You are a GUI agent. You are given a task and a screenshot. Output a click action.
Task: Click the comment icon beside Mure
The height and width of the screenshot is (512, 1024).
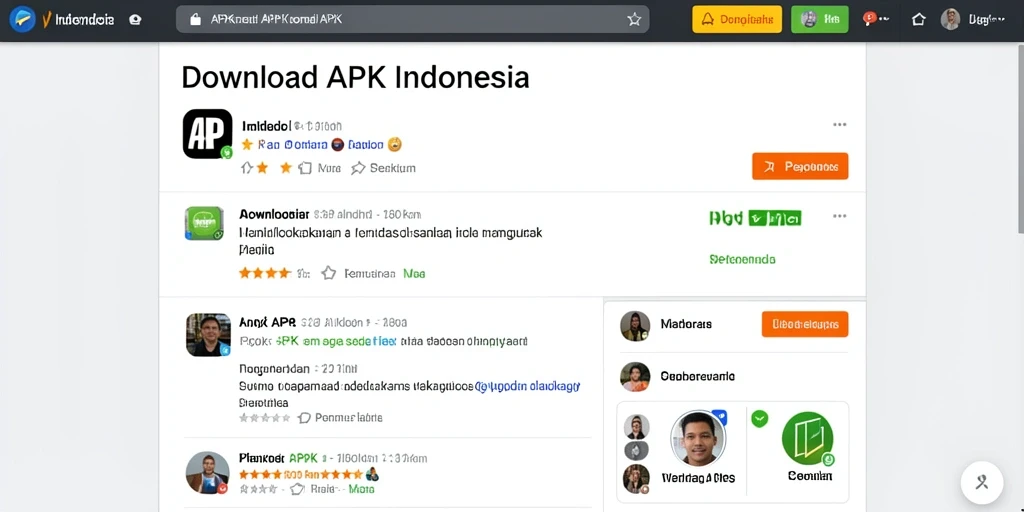[x=305, y=168]
